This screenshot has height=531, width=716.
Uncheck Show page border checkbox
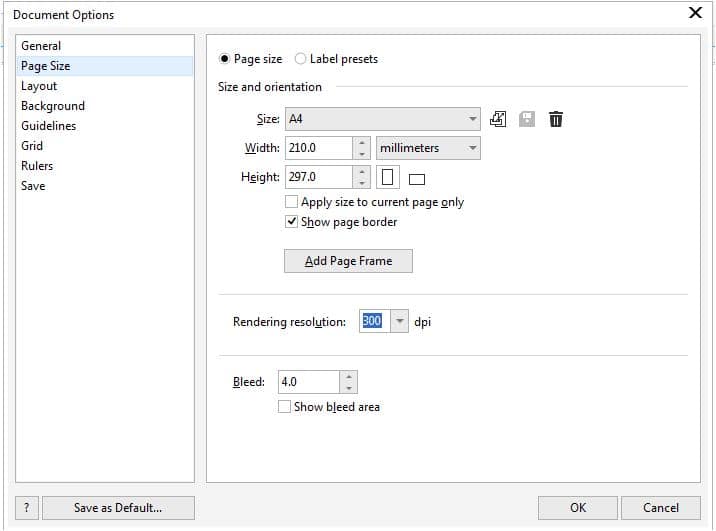(292, 222)
